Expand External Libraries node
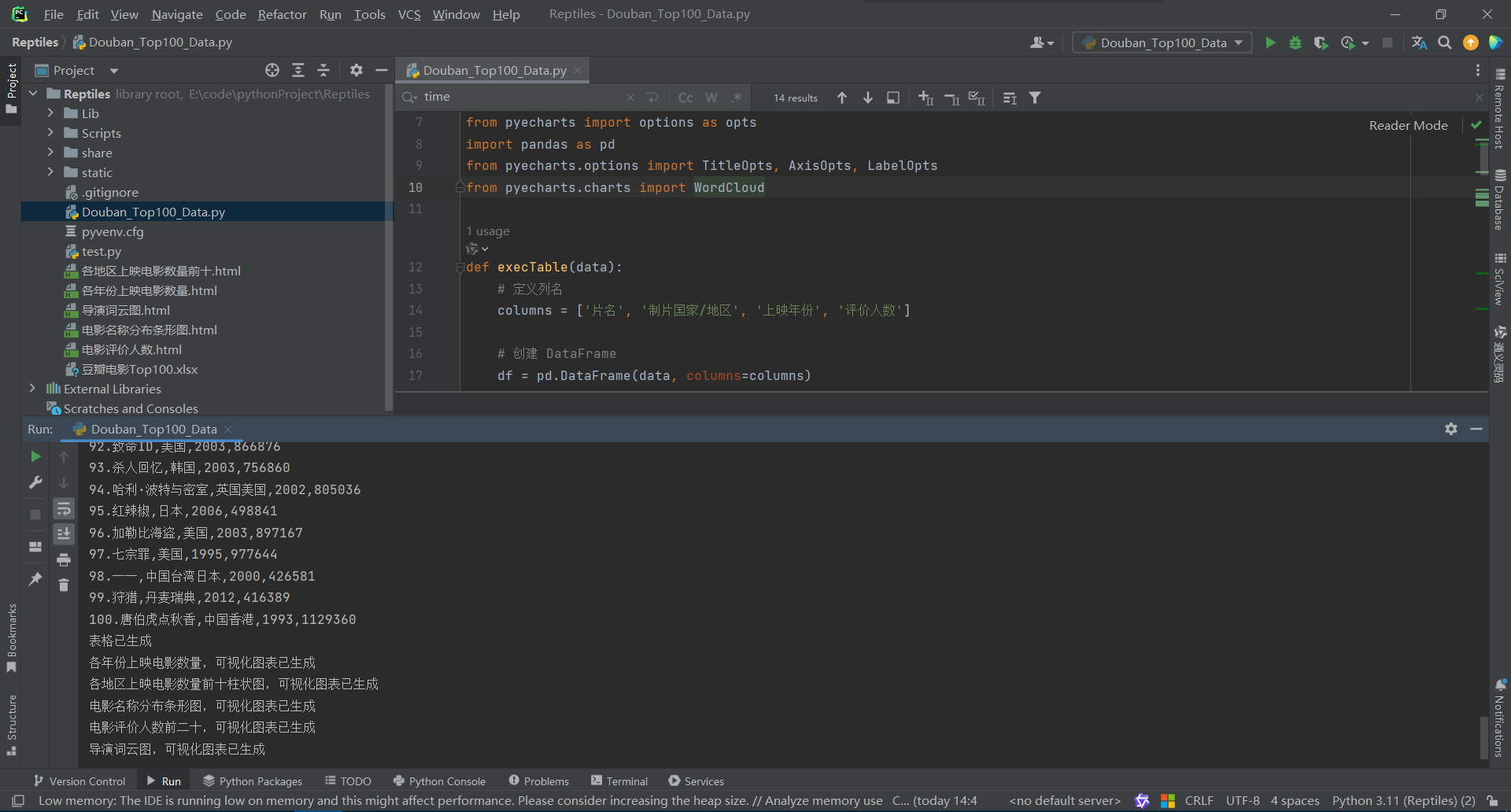The width and height of the screenshot is (1511, 812). pyautogui.click(x=32, y=389)
